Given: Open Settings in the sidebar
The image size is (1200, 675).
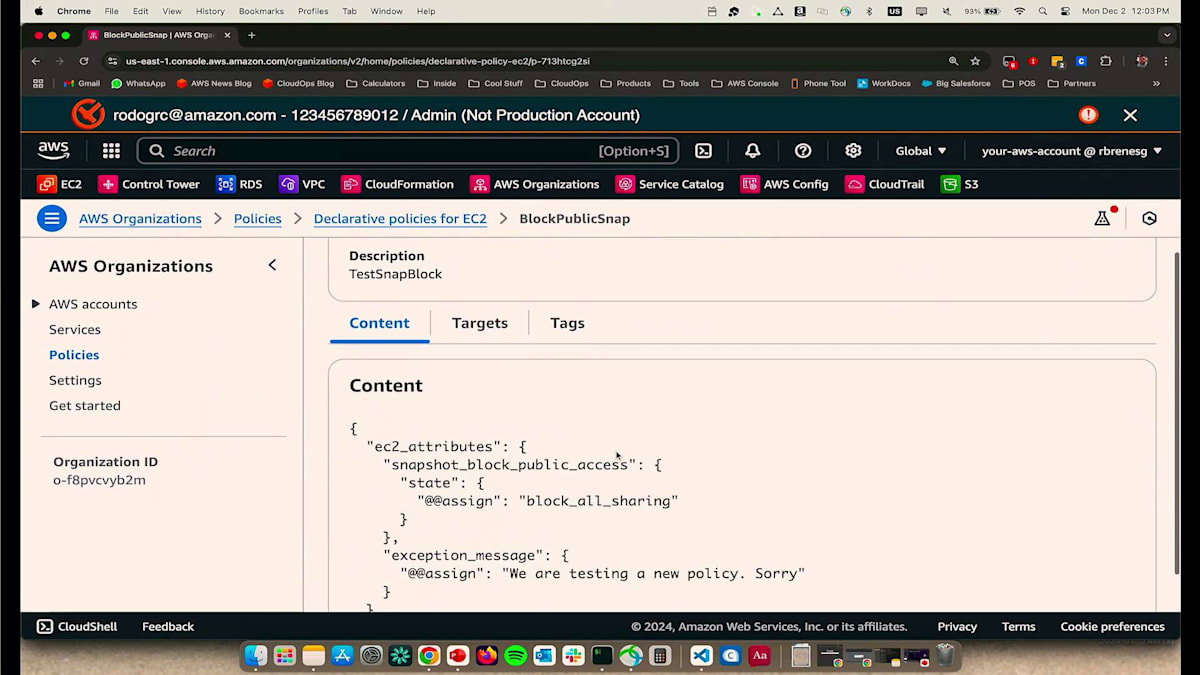Looking at the screenshot, I should (75, 381).
